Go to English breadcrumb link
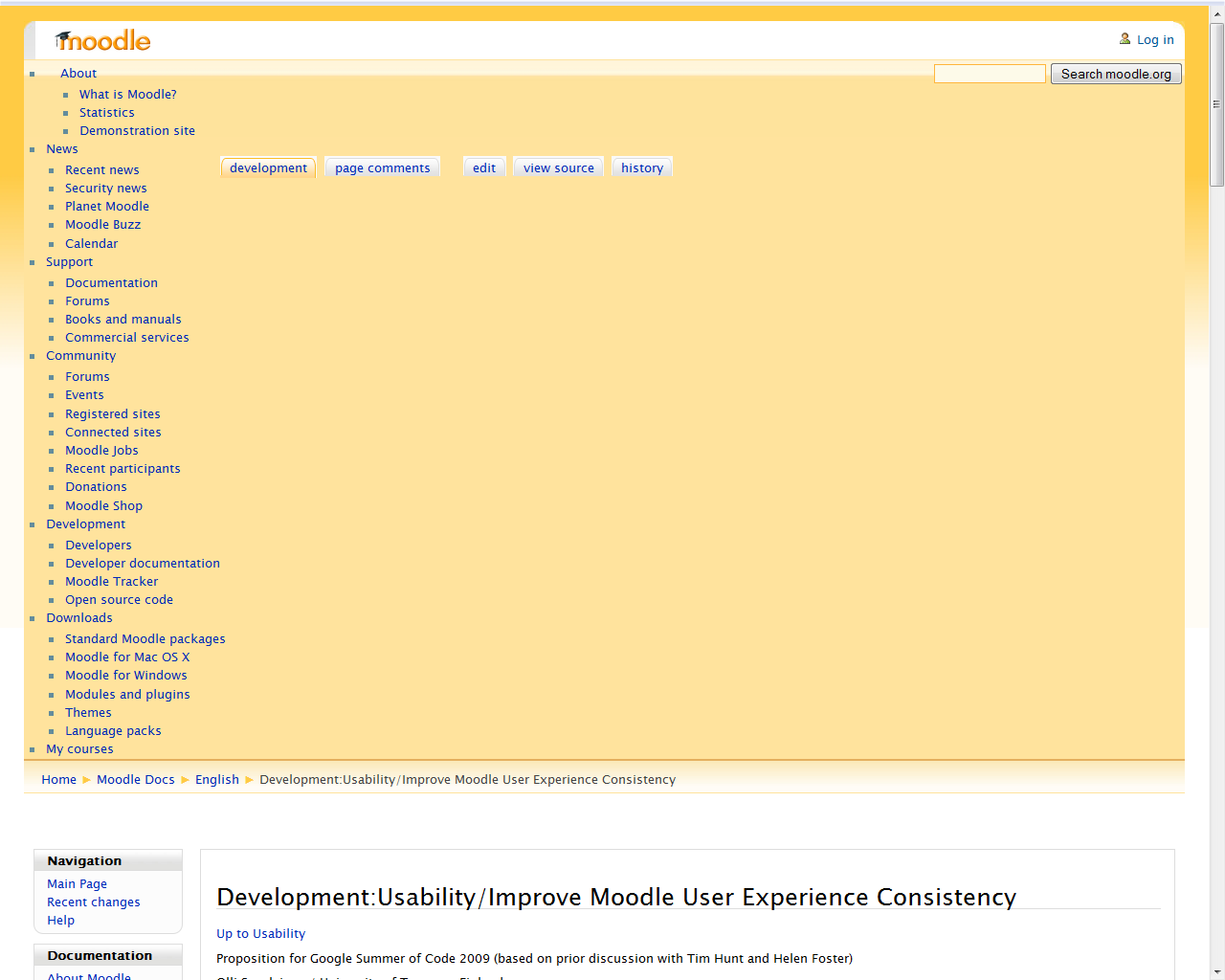 (217, 780)
